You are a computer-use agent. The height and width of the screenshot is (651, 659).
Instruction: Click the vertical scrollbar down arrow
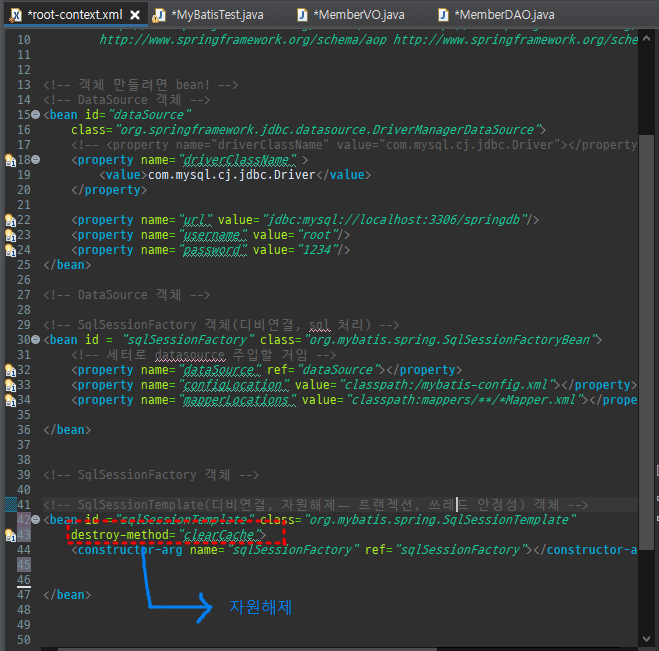tap(646, 639)
